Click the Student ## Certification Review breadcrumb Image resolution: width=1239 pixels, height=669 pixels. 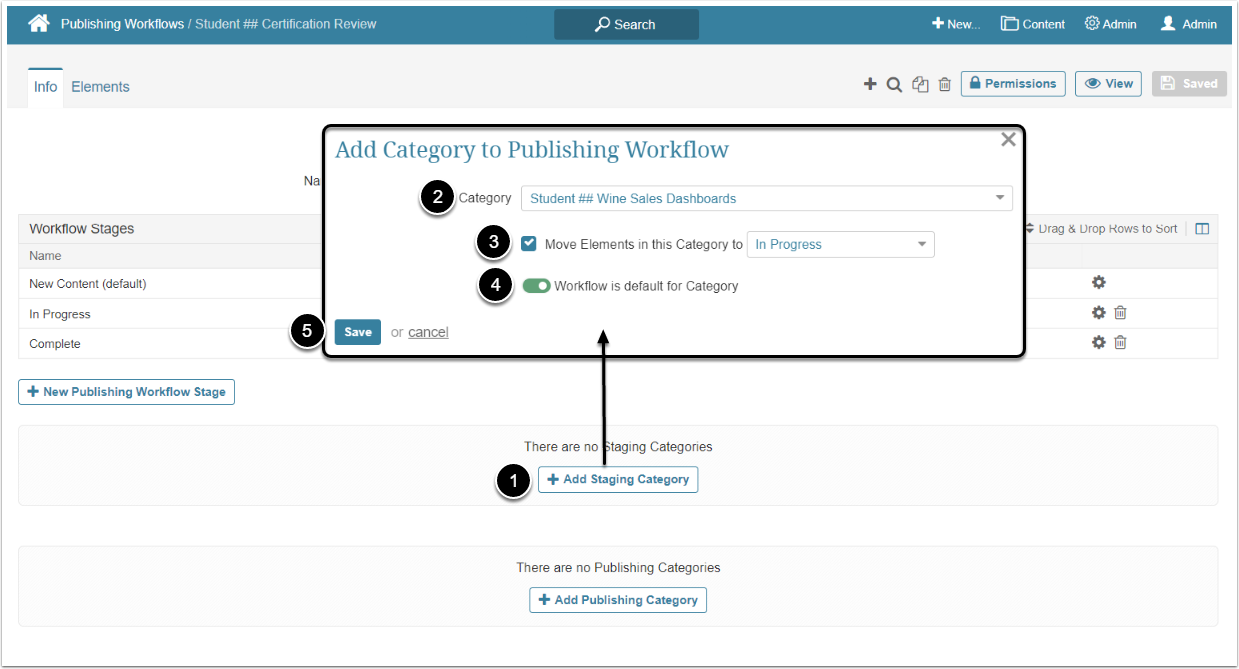(285, 24)
